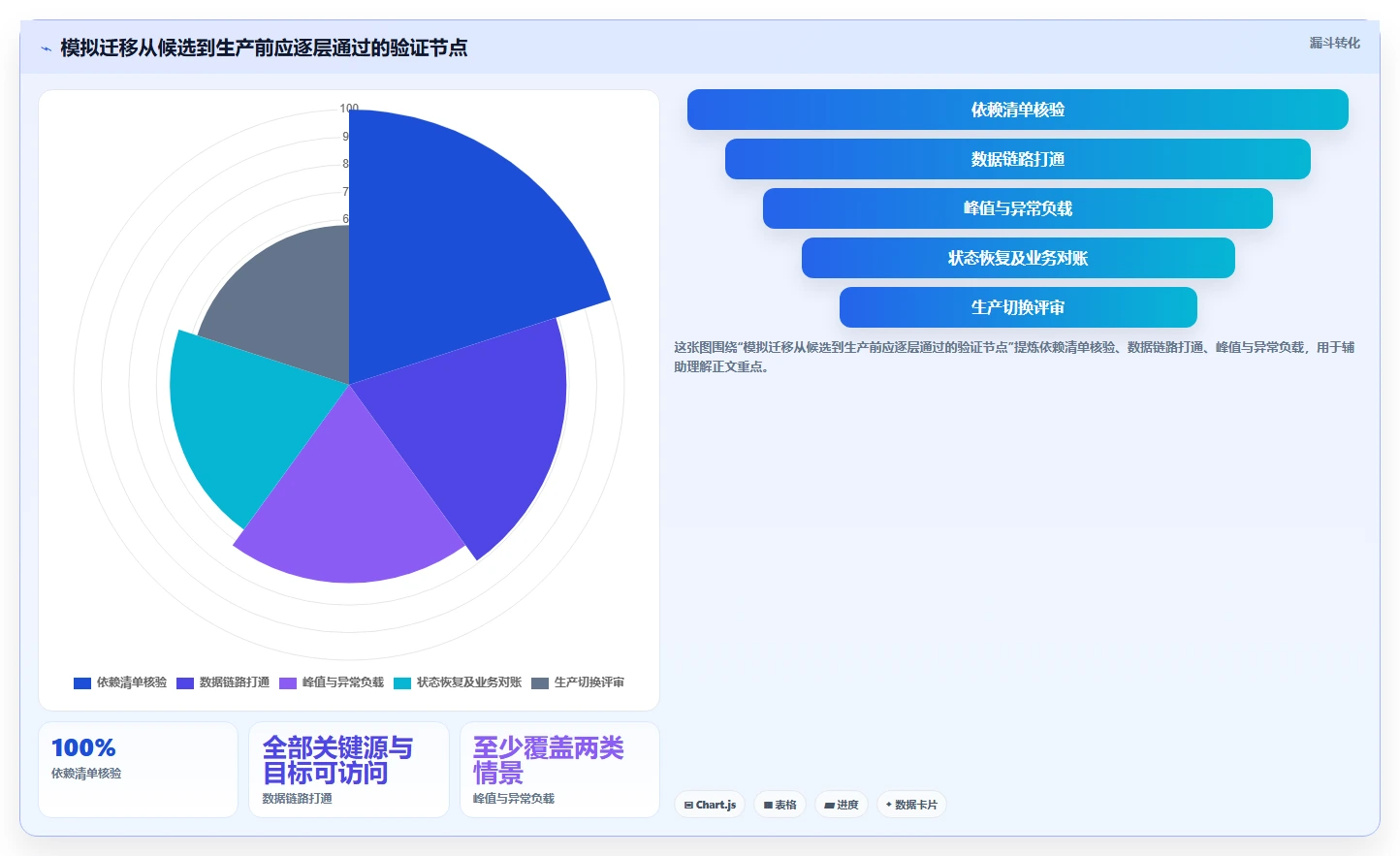The image size is (1400, 856).
Task: Click the 峰值与异常负载 legend label text
Action: [343, 682]
